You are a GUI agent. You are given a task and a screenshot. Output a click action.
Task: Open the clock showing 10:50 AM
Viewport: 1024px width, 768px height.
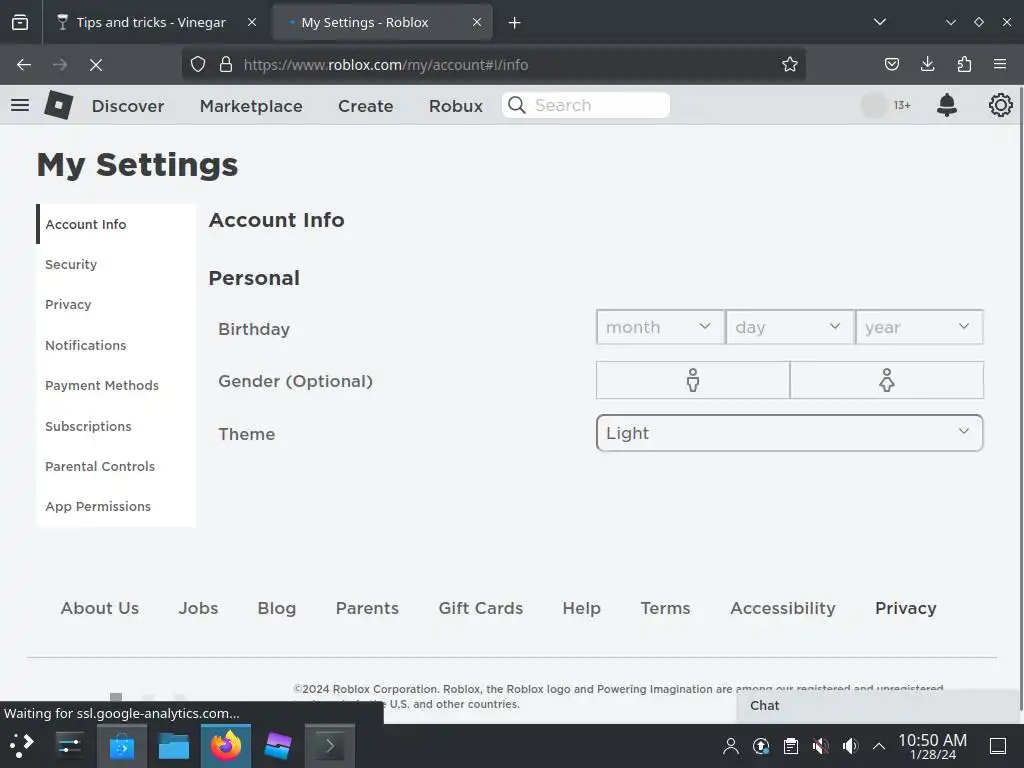[x=932, y=746]
